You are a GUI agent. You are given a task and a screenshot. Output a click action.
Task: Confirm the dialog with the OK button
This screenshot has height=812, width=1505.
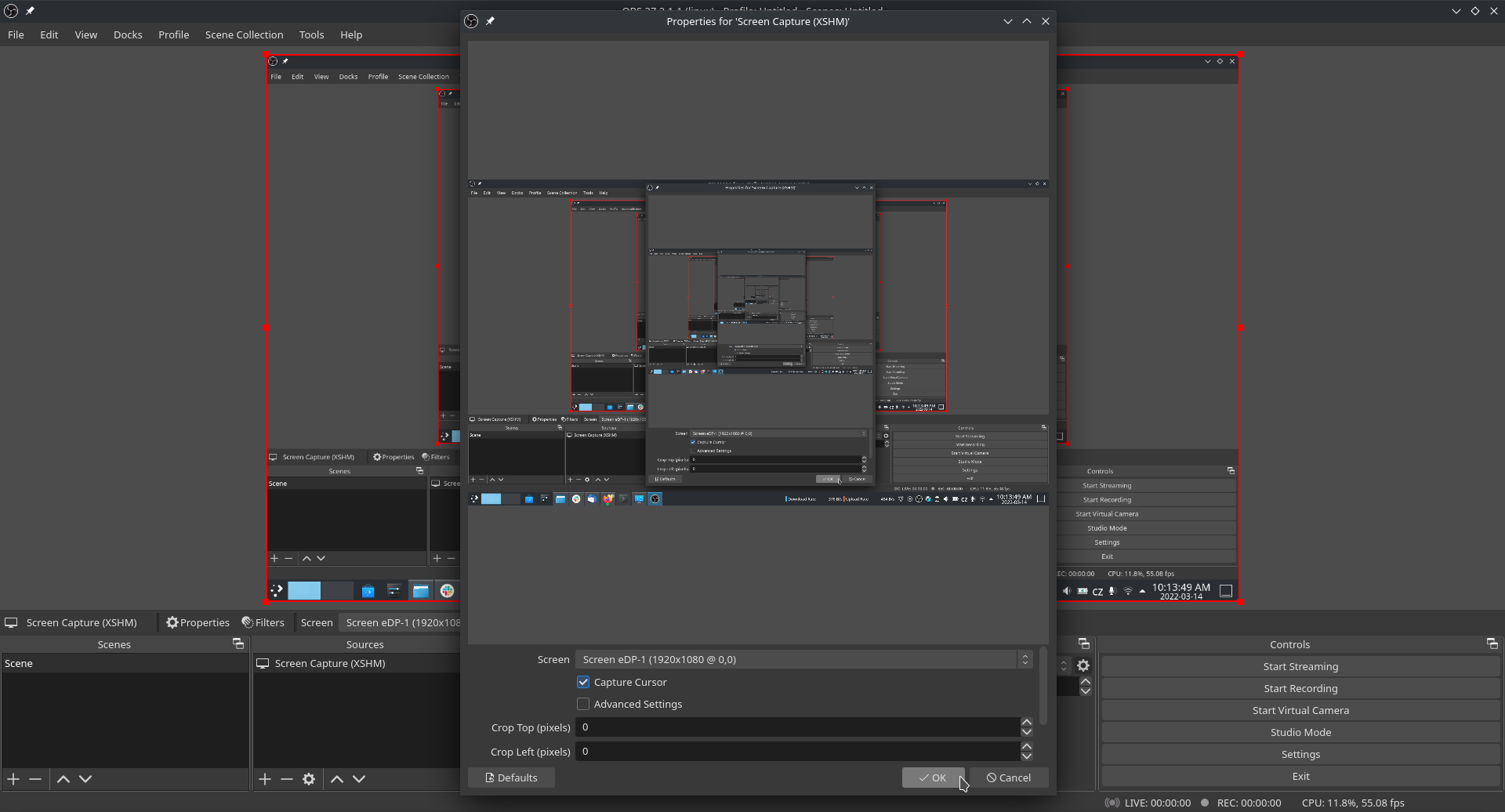point(933,778)
